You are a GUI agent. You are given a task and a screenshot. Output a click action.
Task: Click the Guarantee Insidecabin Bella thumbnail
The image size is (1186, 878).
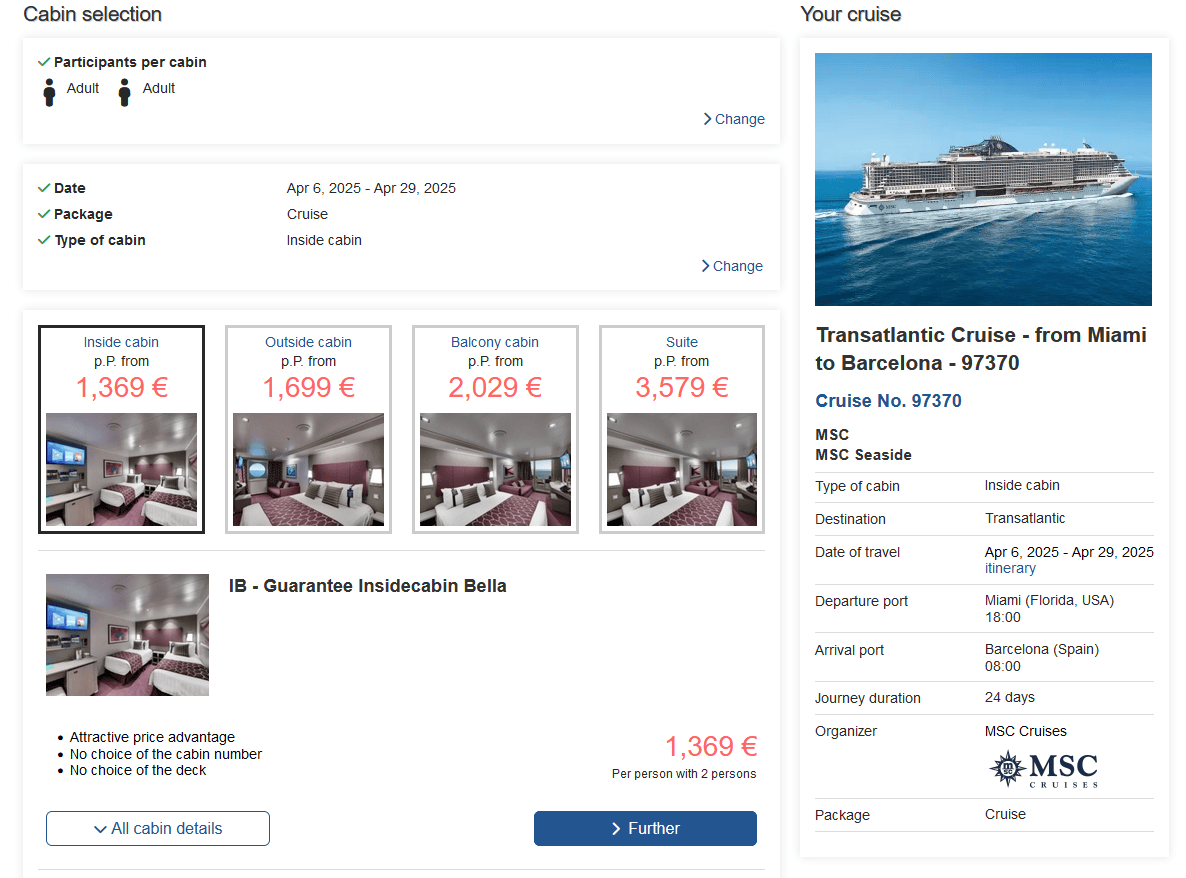coord(127,635)
